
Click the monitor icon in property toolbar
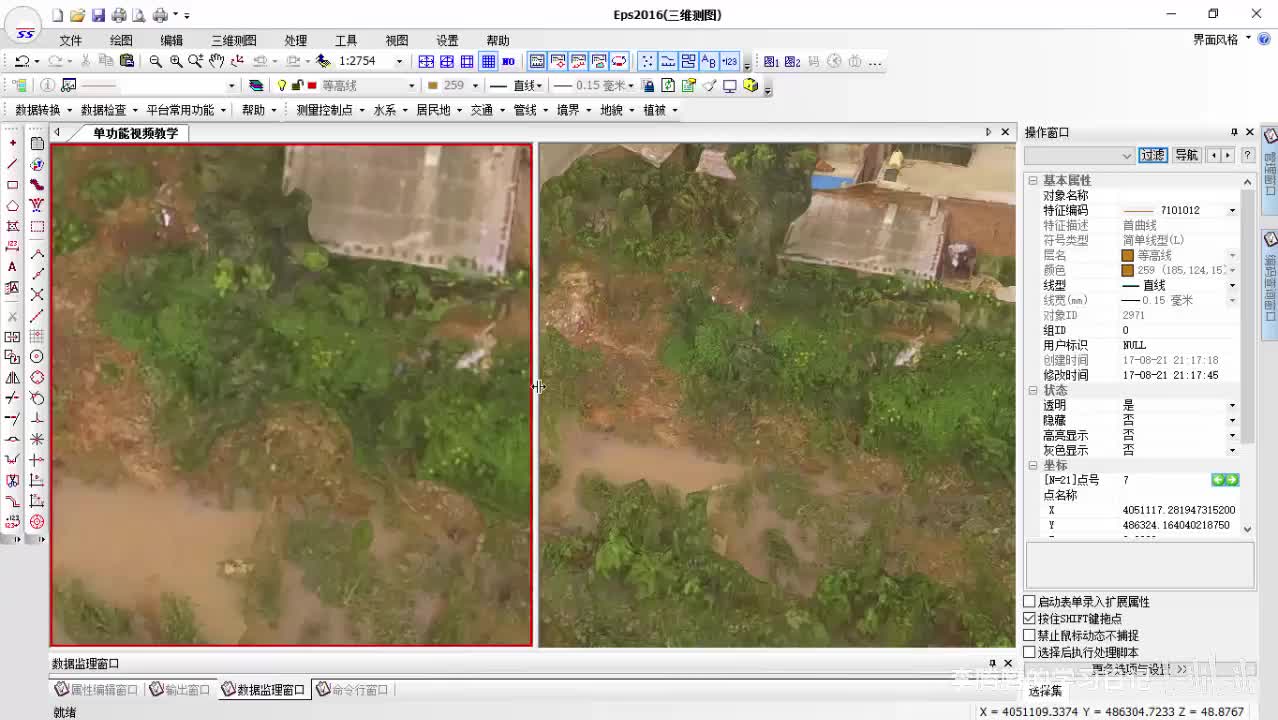[x=730, y=86]
